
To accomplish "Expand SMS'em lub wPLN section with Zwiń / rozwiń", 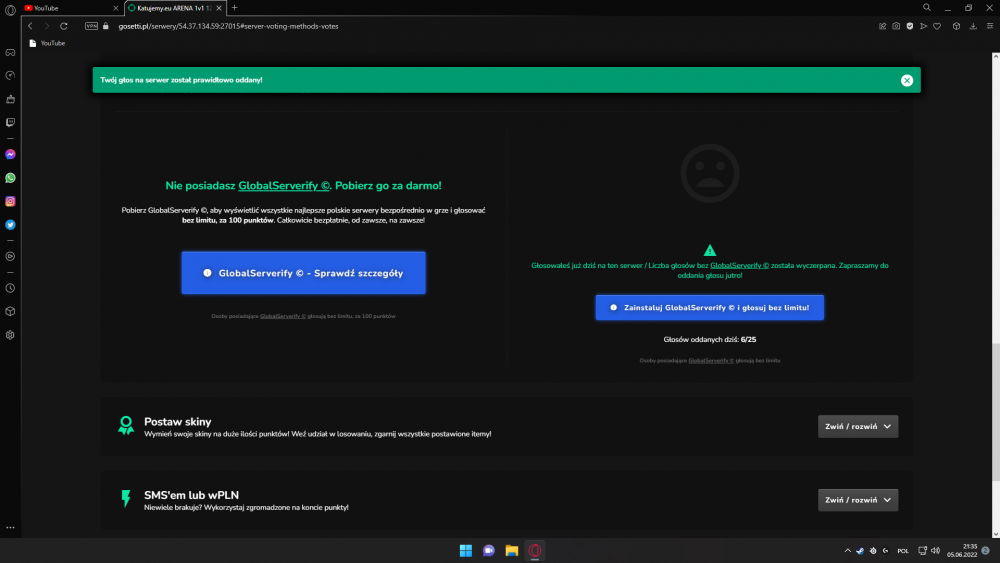I will [x=858, y=500].
